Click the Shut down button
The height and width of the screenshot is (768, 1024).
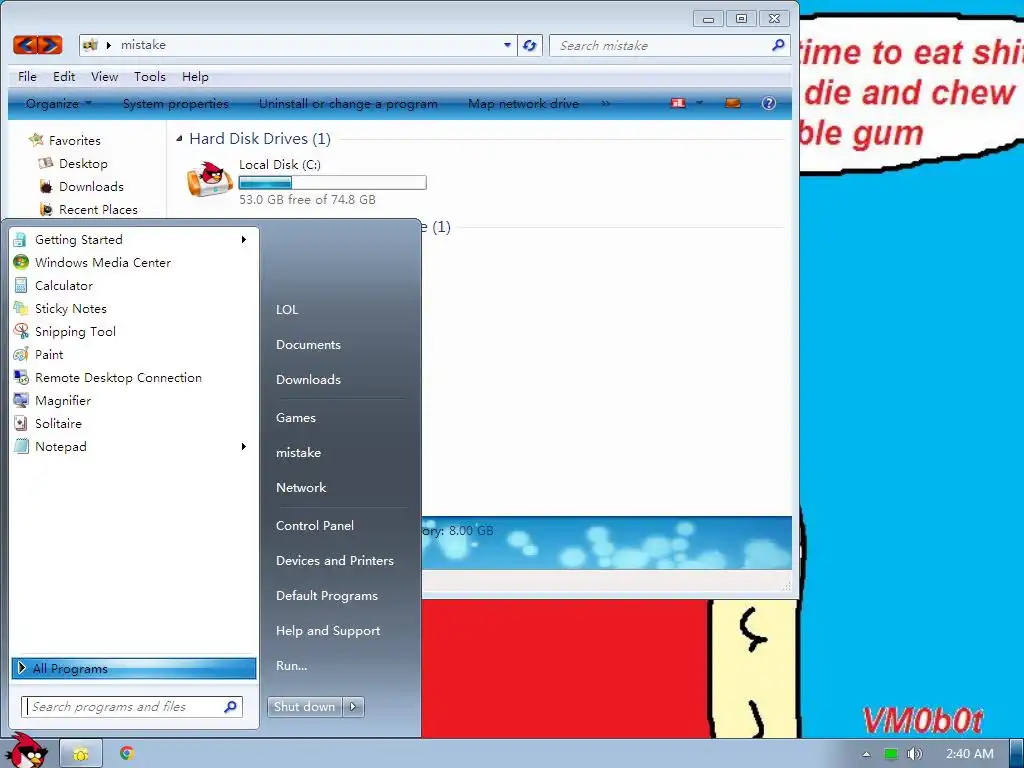(304, 707)
